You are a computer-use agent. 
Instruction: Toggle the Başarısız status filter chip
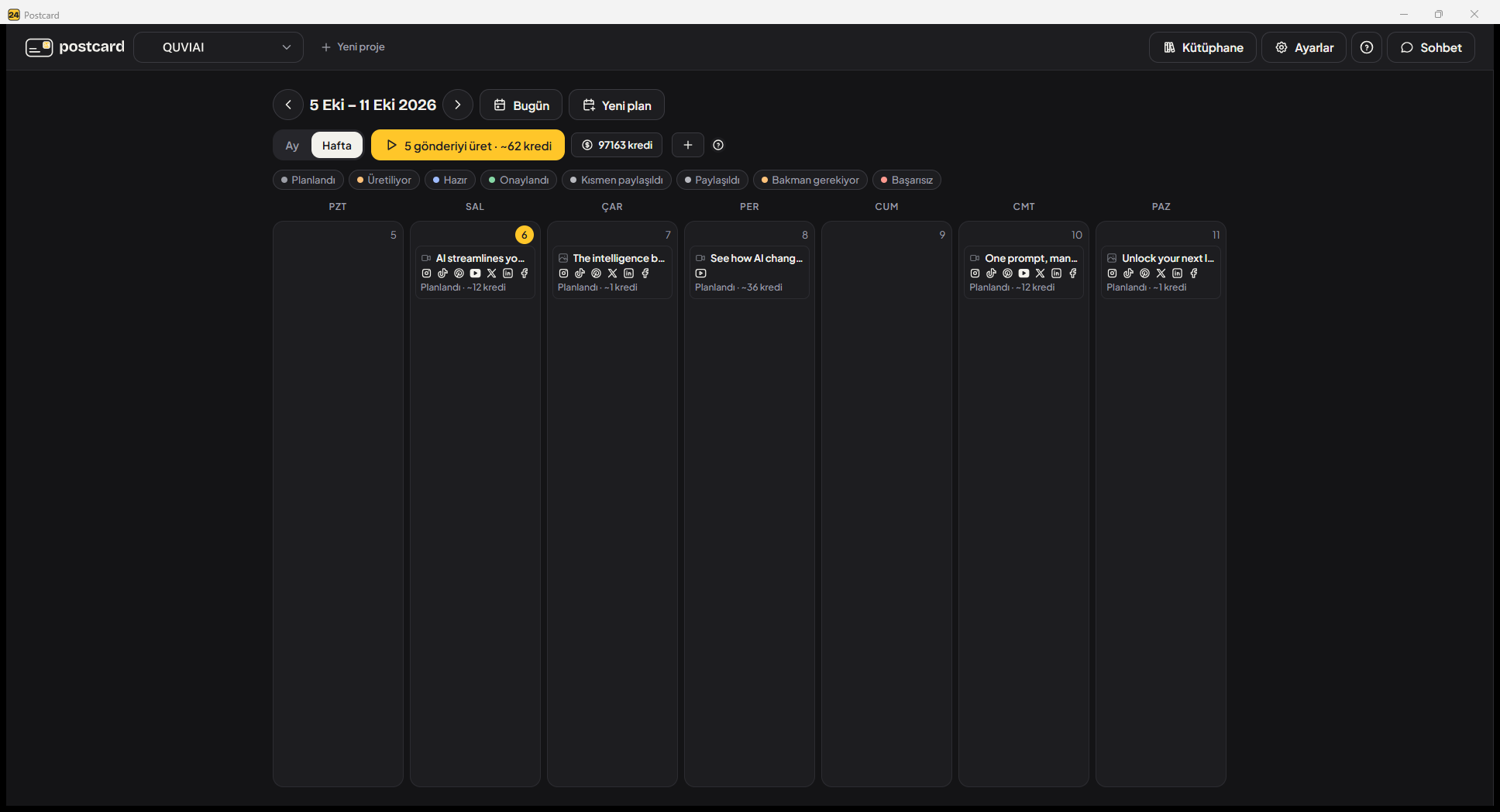click(x=907, y=180)
